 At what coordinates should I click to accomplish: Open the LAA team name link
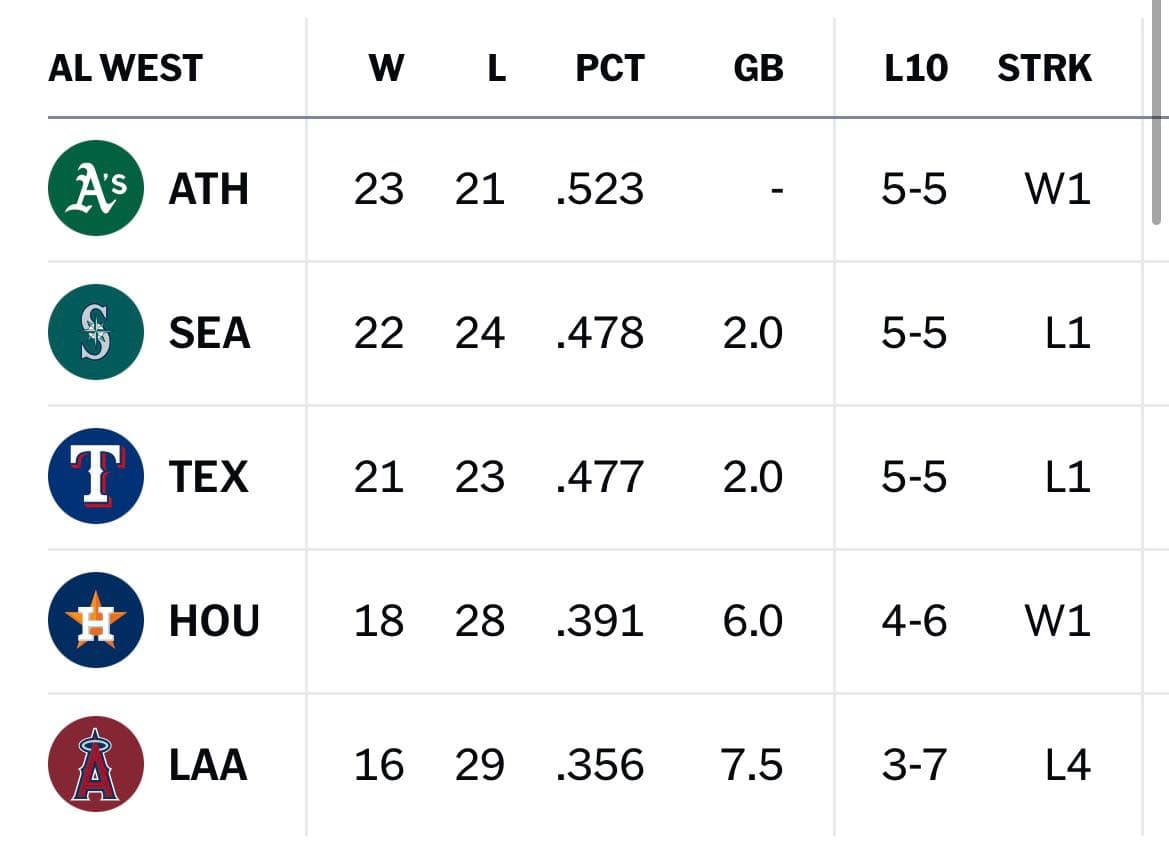(x=208, y=764)
